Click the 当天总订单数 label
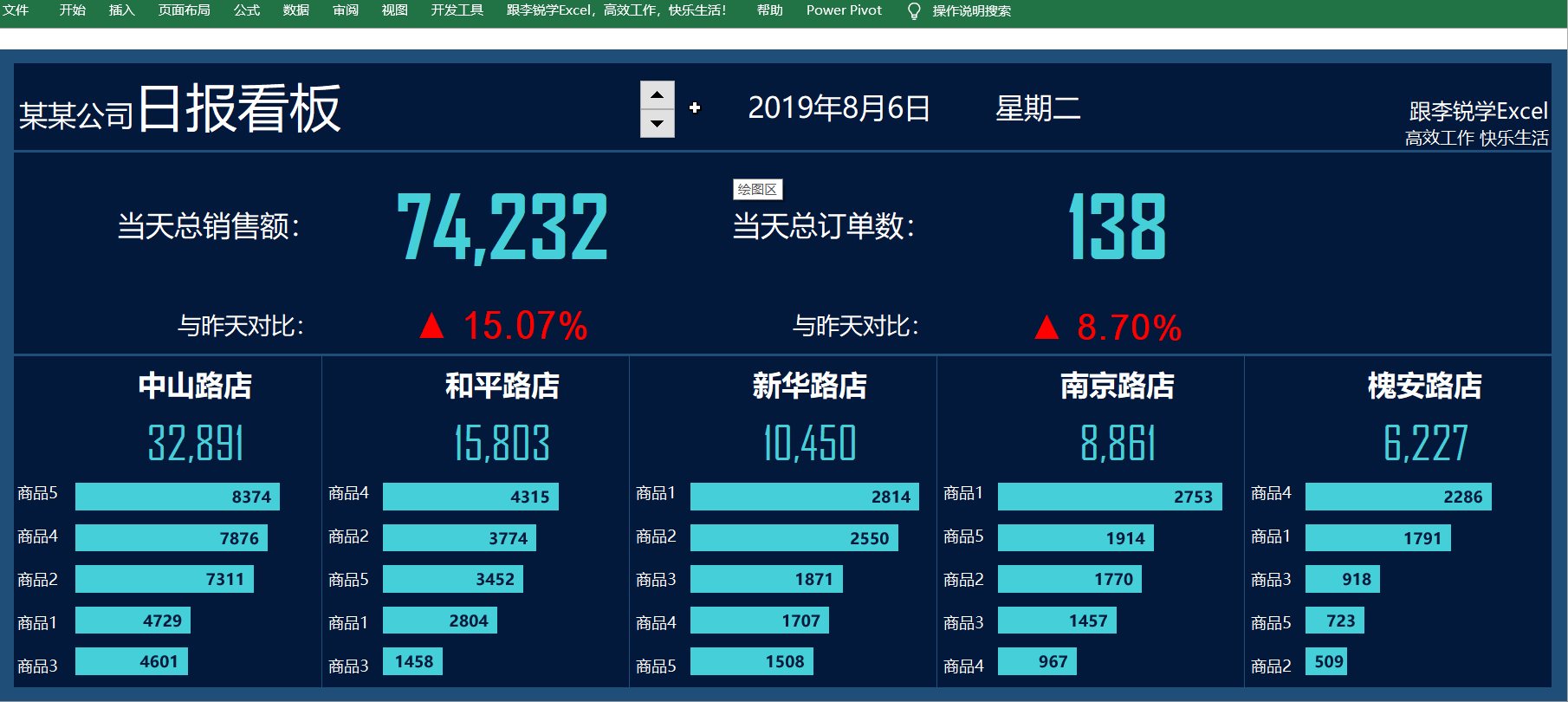The image size is (1568, 702). (824, 227)
